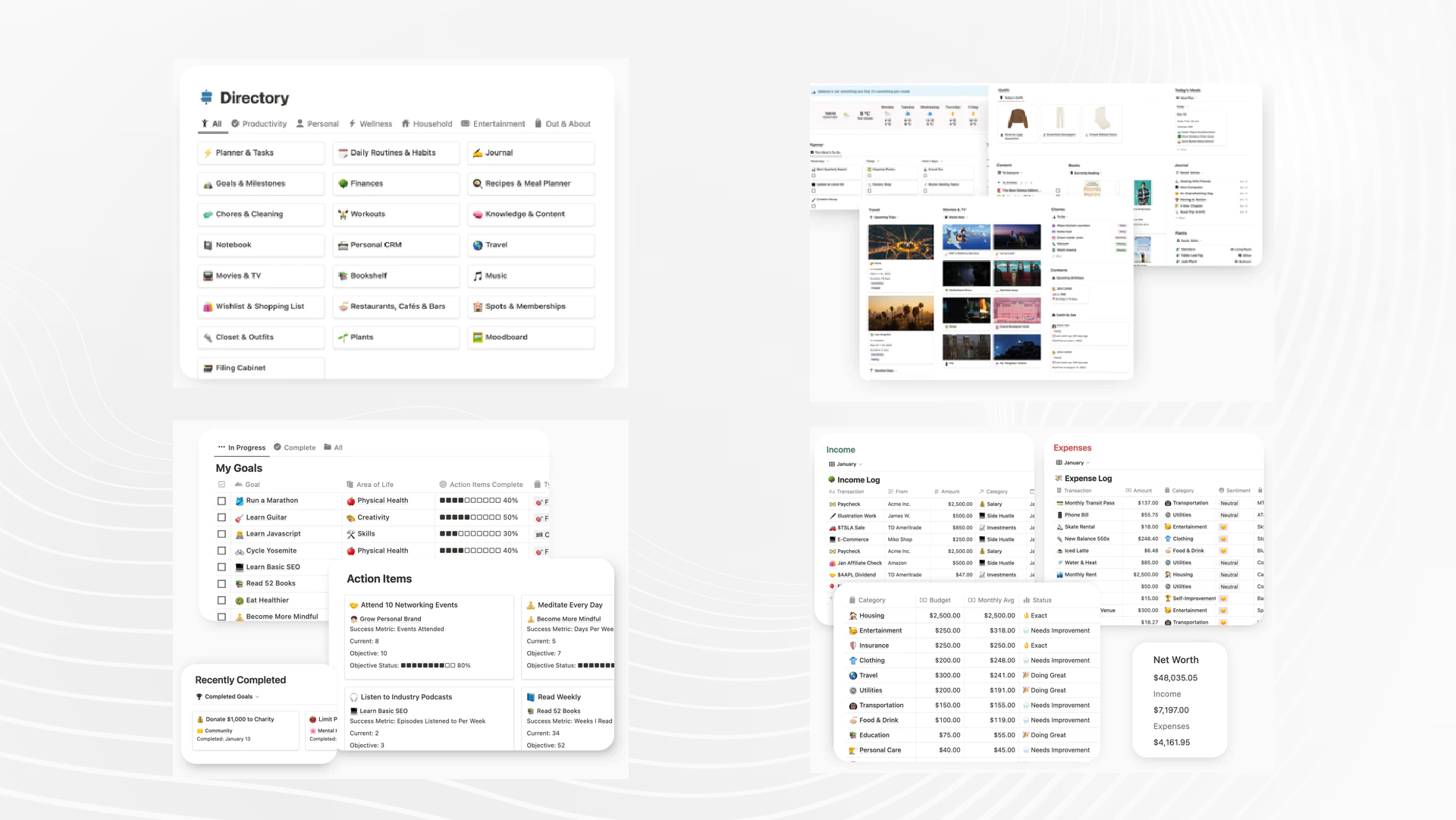Click the lightning icon on Planner & Tasks
Image resolution: width=1456 pixels, height=820 pixels.
tap(208, 153)
